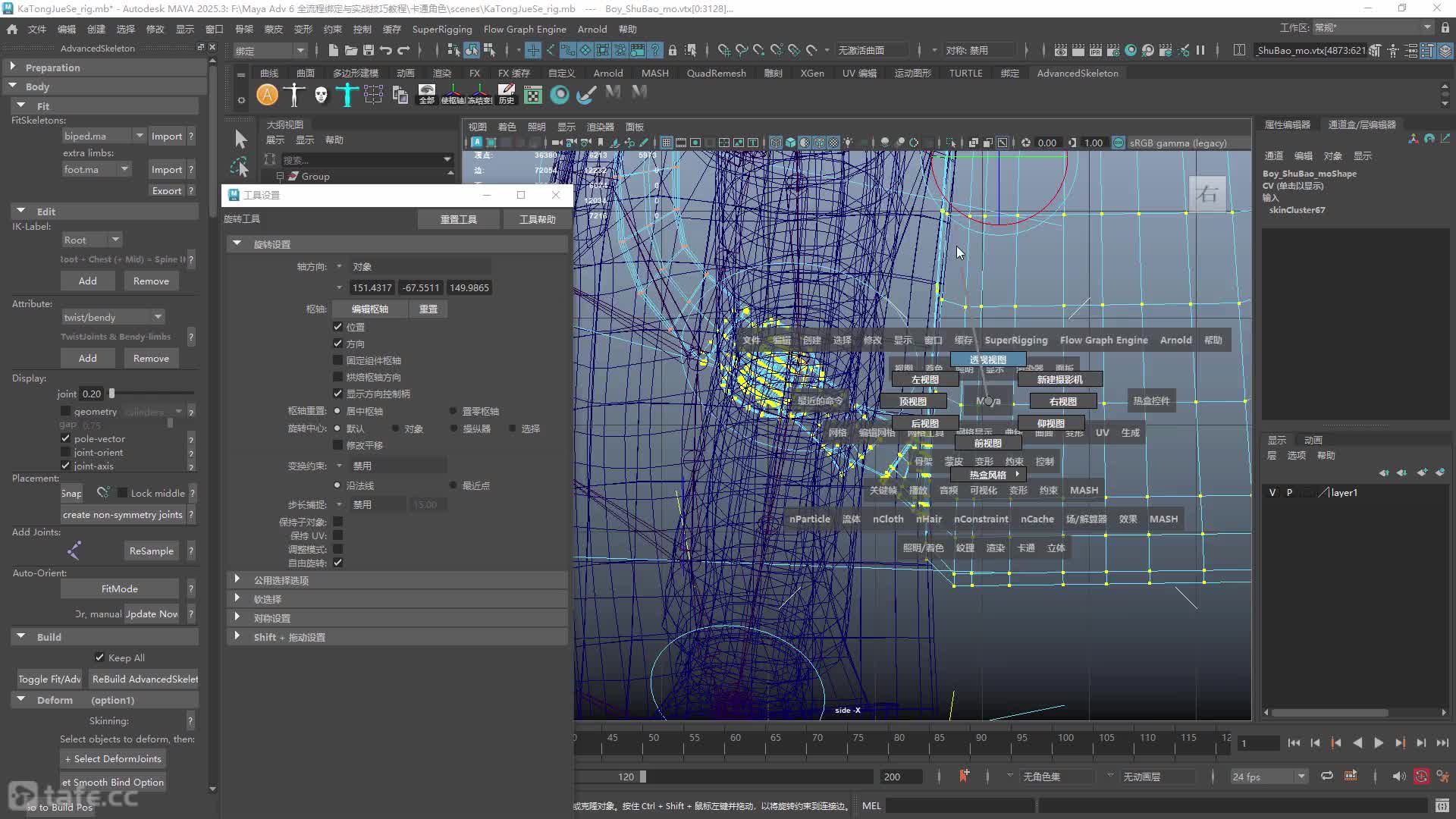This screenshot has height=819, width=1456.
Task: Click the save scene icon in toolbar
Action: pos(369,50)
